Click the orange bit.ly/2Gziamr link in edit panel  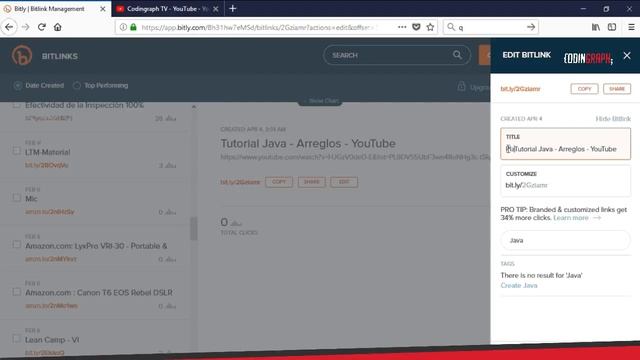[x=520, y=89]
